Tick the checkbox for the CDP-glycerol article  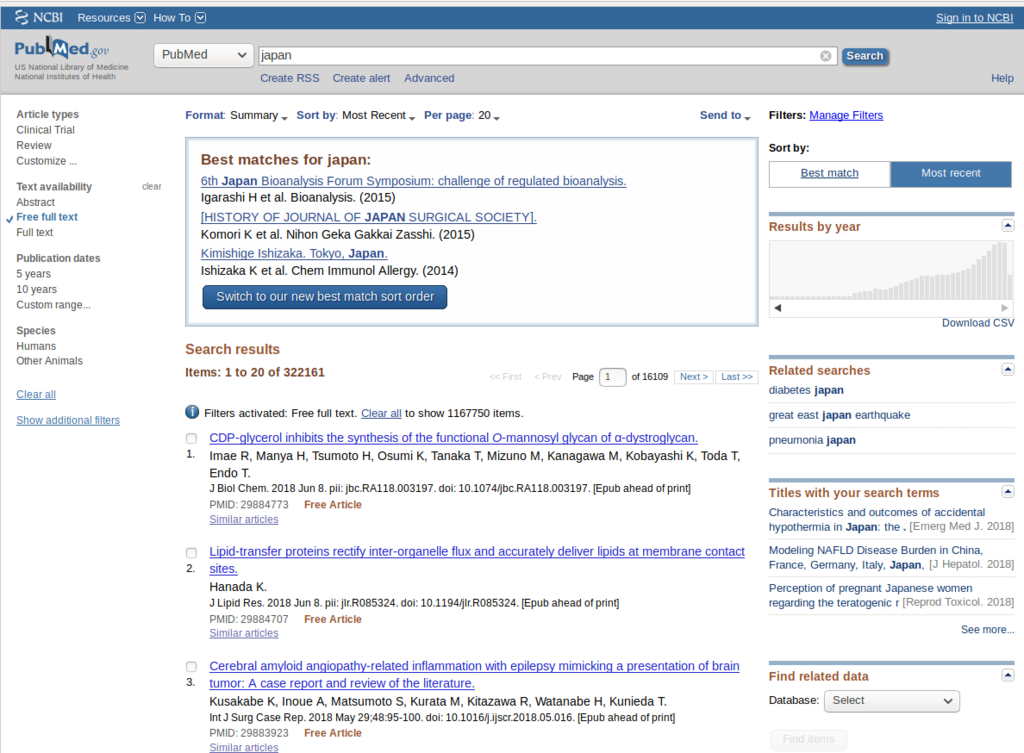point(191,438)
